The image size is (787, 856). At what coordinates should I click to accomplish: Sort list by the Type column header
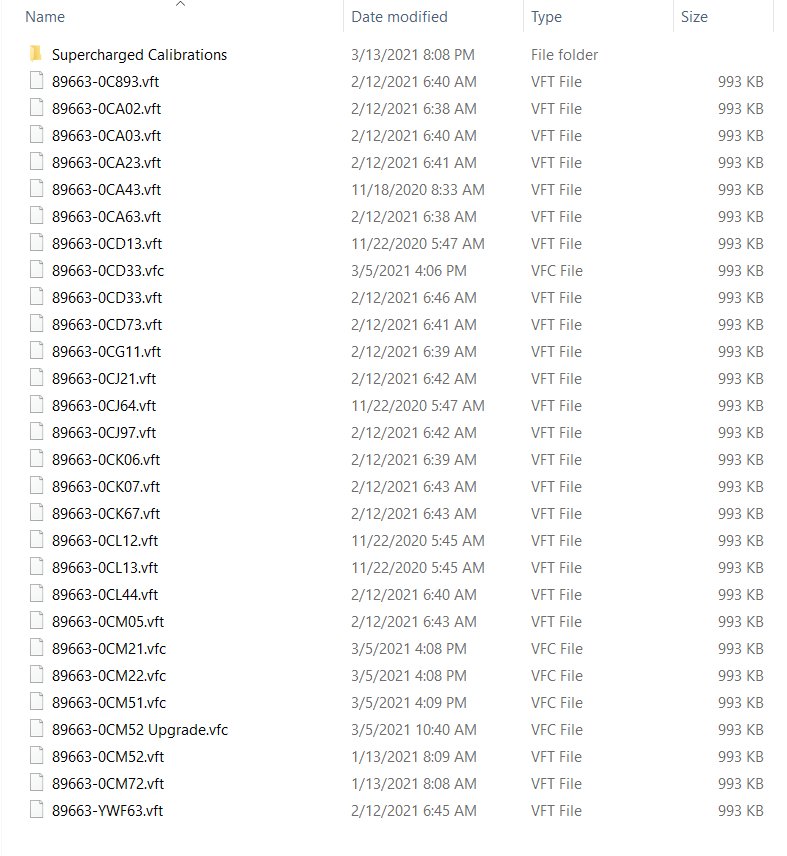coord(546,17)
